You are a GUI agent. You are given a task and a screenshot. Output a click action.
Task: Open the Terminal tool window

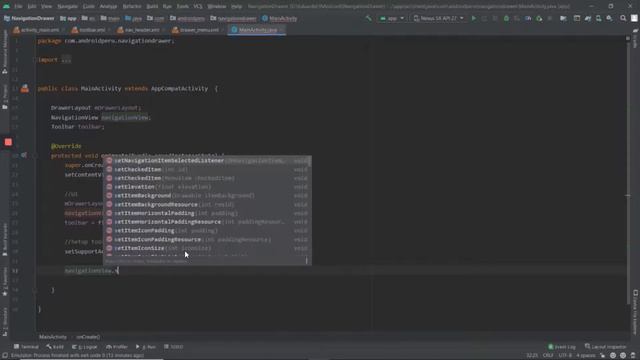point(27,347)
